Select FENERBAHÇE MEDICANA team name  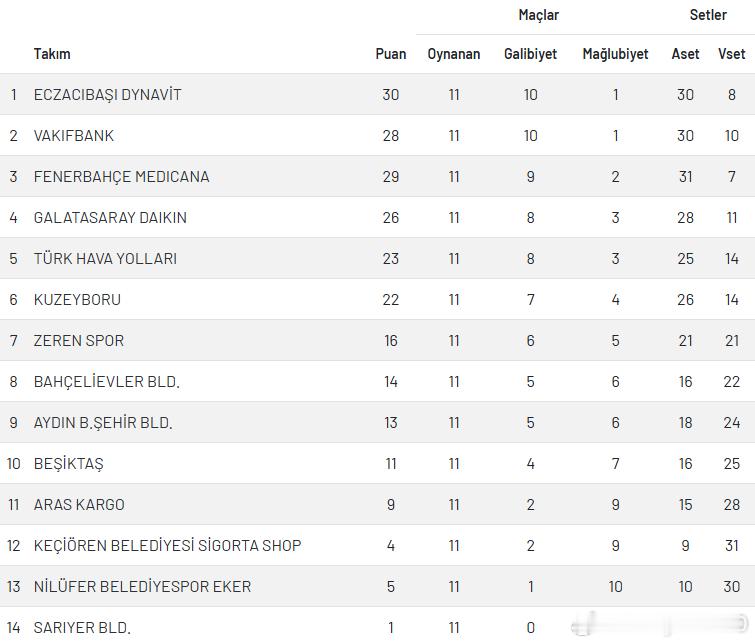pos(121,177)
